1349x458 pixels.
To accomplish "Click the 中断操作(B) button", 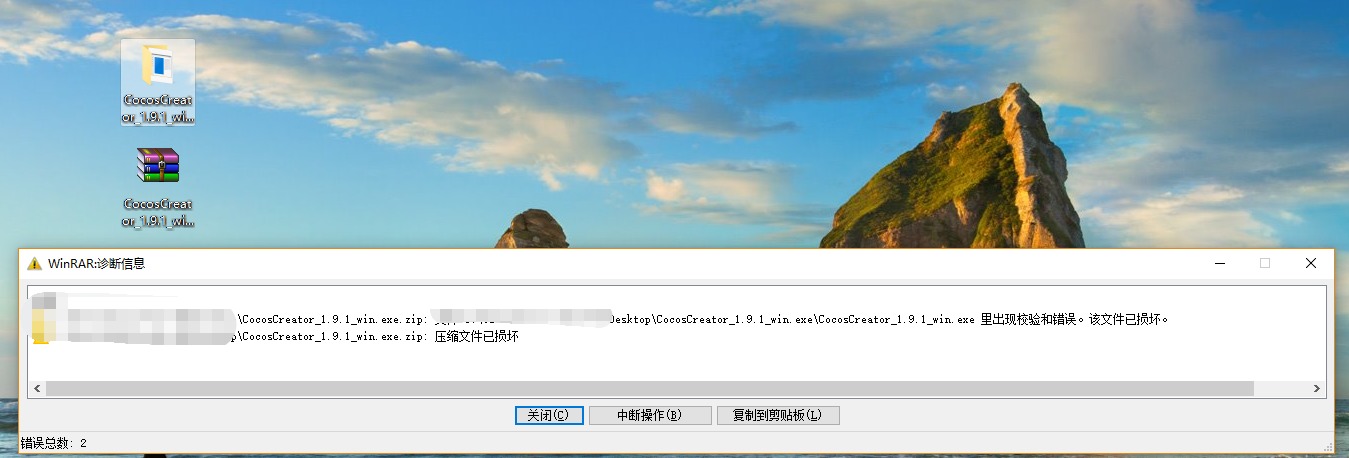I will coord(650,415).
